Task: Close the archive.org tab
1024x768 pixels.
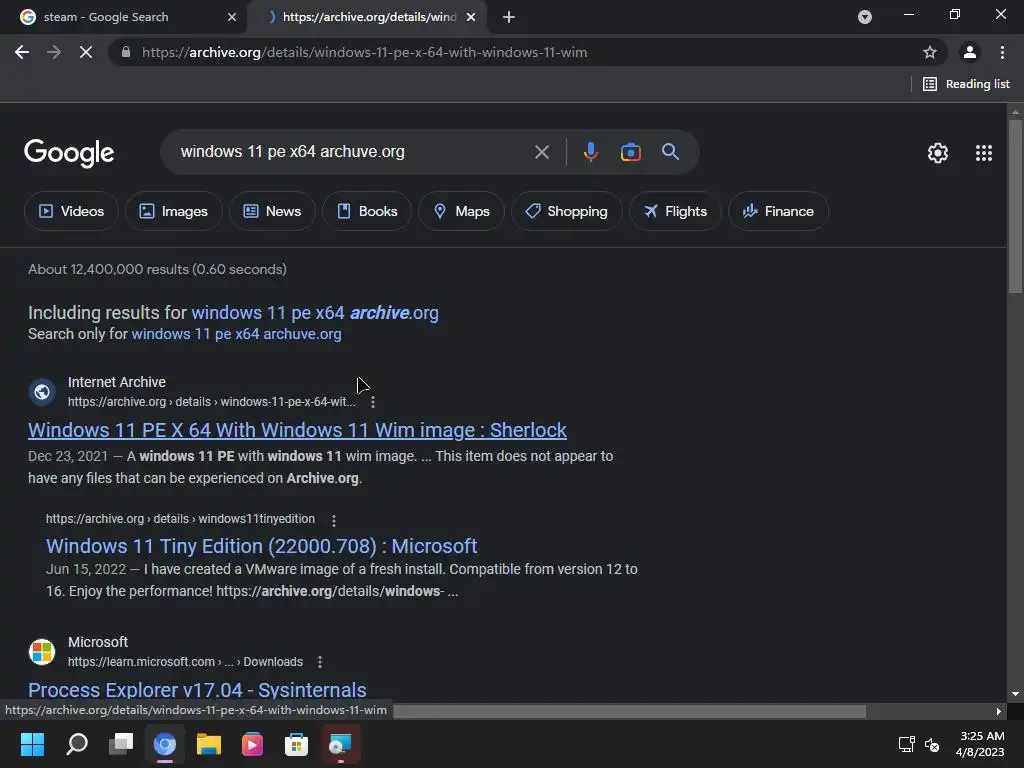Action: coord(471,17)
